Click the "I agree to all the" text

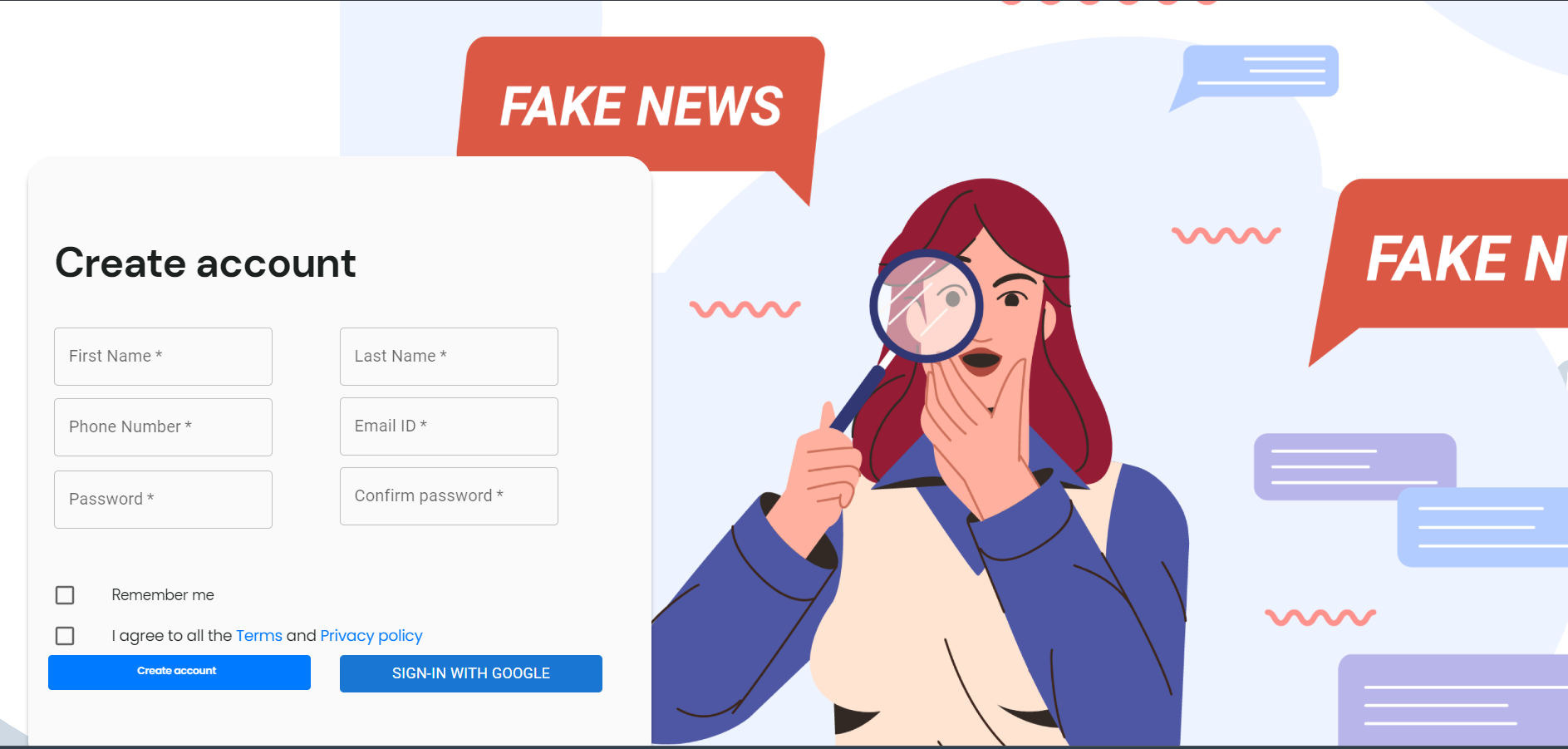[x=172, y=636]
